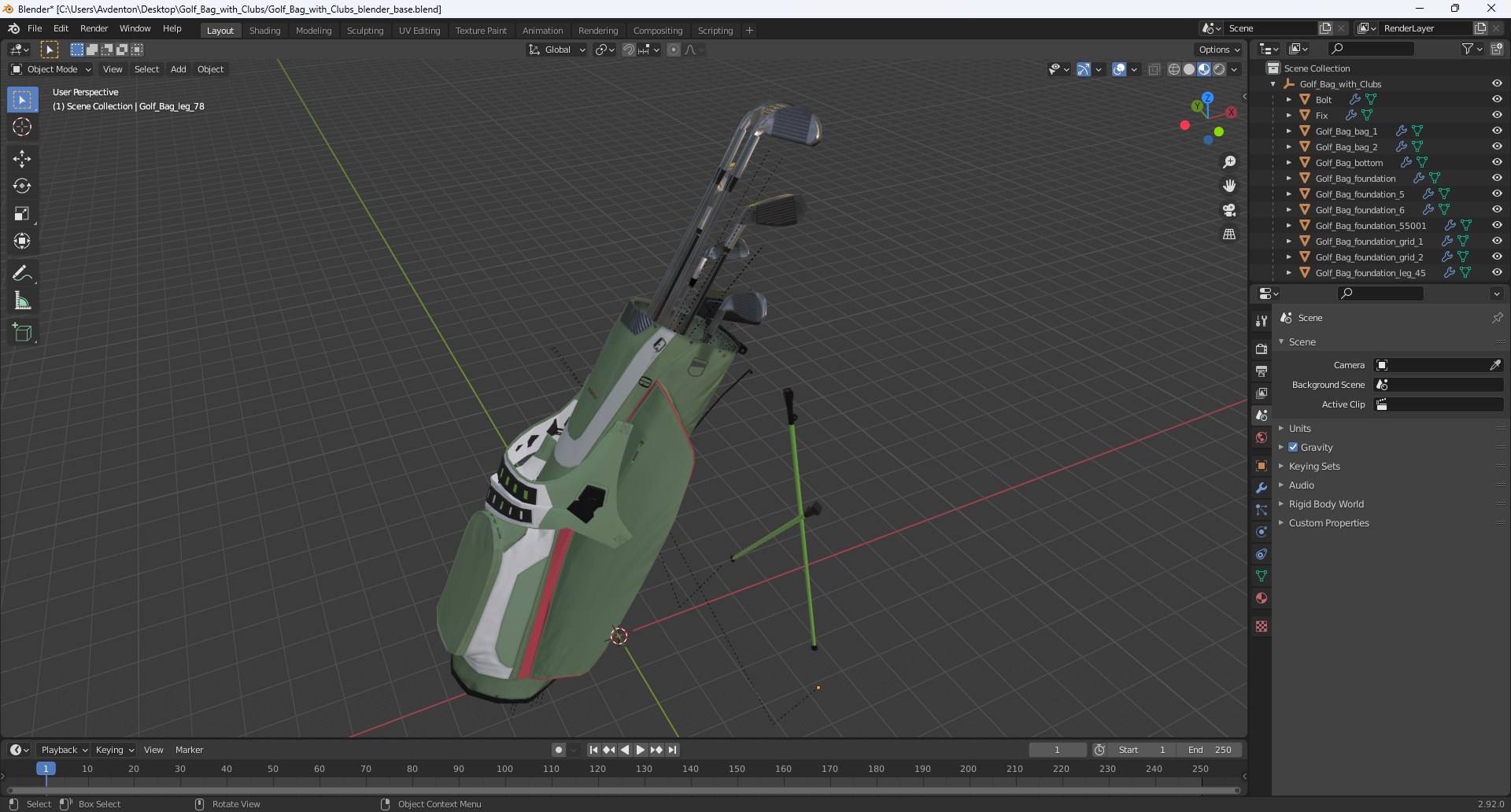Hide Bolt object with eye icon
This screenshot has width=1511, height=812.
(1497, 100)
